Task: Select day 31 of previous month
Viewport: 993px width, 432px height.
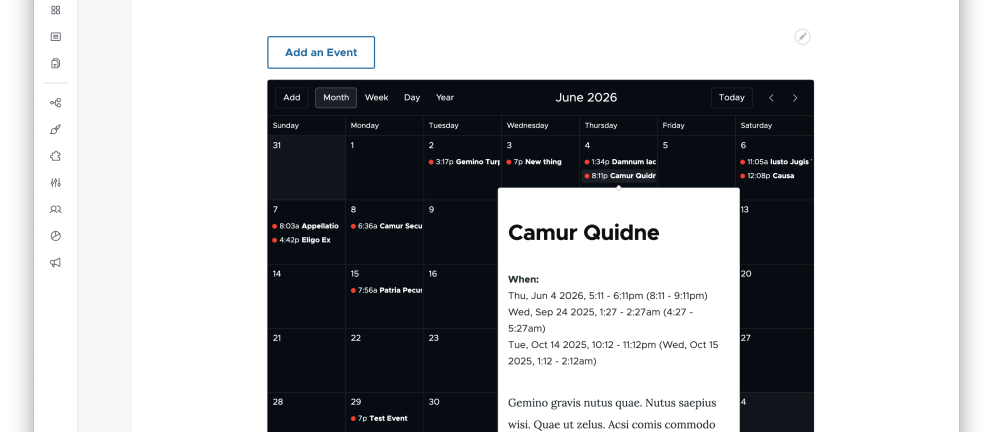Action: [x=277, y=145]
